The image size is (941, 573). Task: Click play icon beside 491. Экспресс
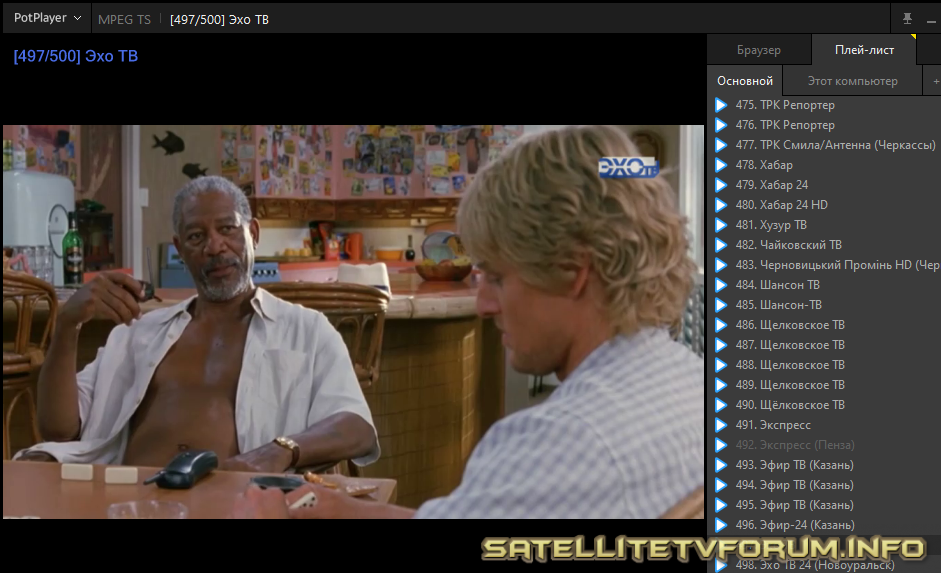[721, 425]
